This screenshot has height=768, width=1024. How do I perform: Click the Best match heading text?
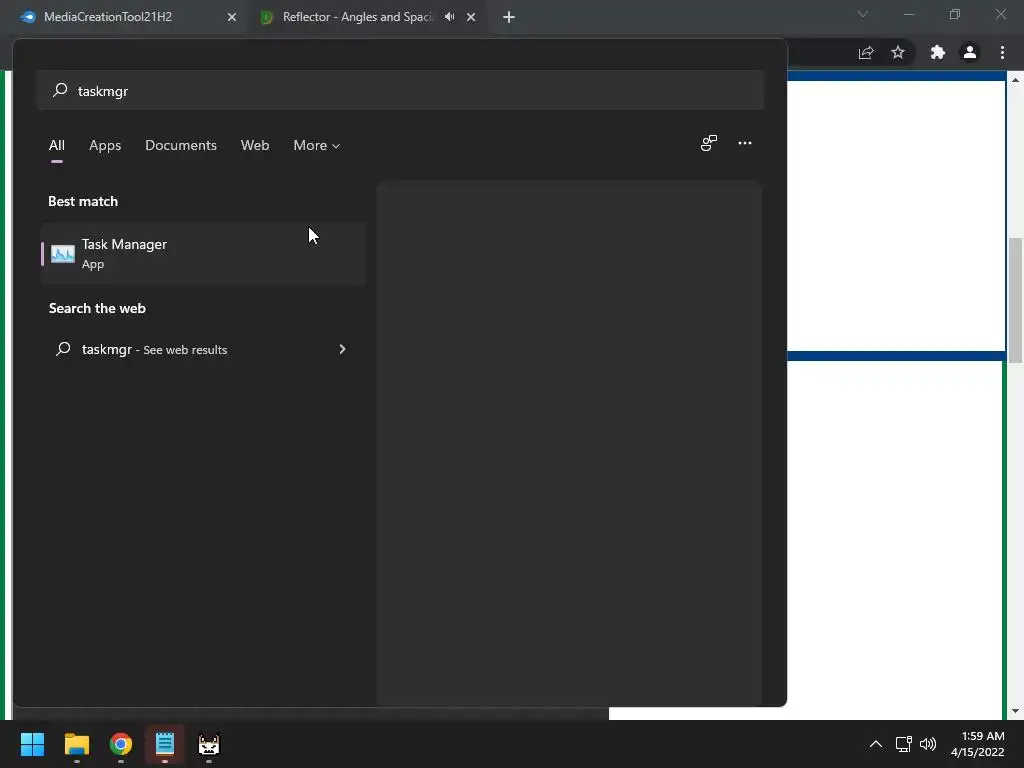(83, 201)
